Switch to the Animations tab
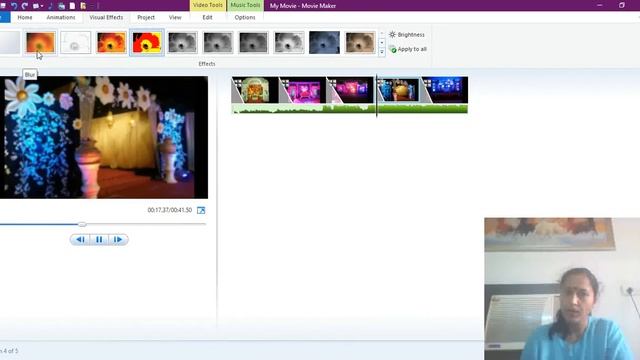 (61, 18)
